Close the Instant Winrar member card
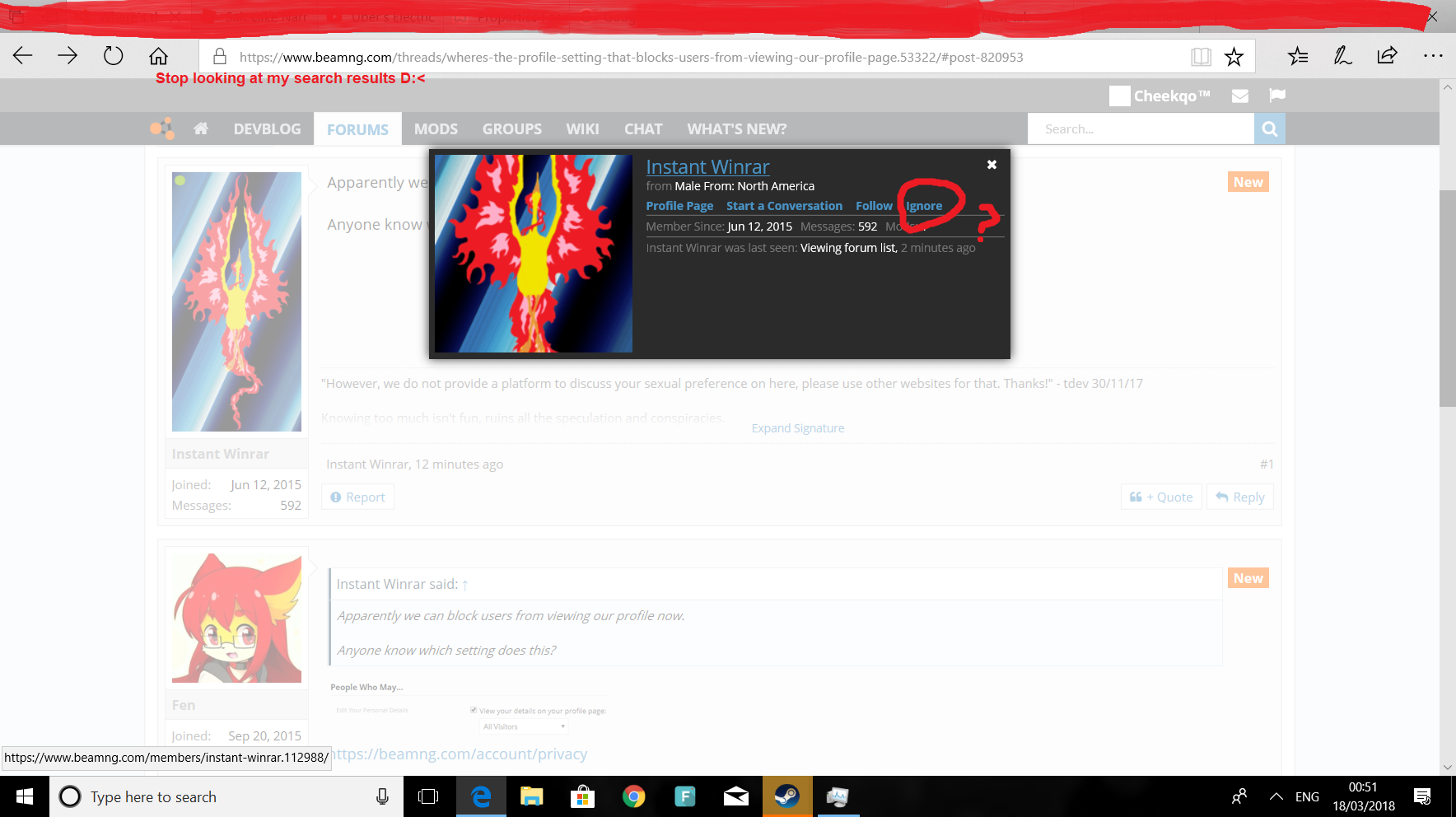This screenshot has width=1456, height=817. [992, 165]
